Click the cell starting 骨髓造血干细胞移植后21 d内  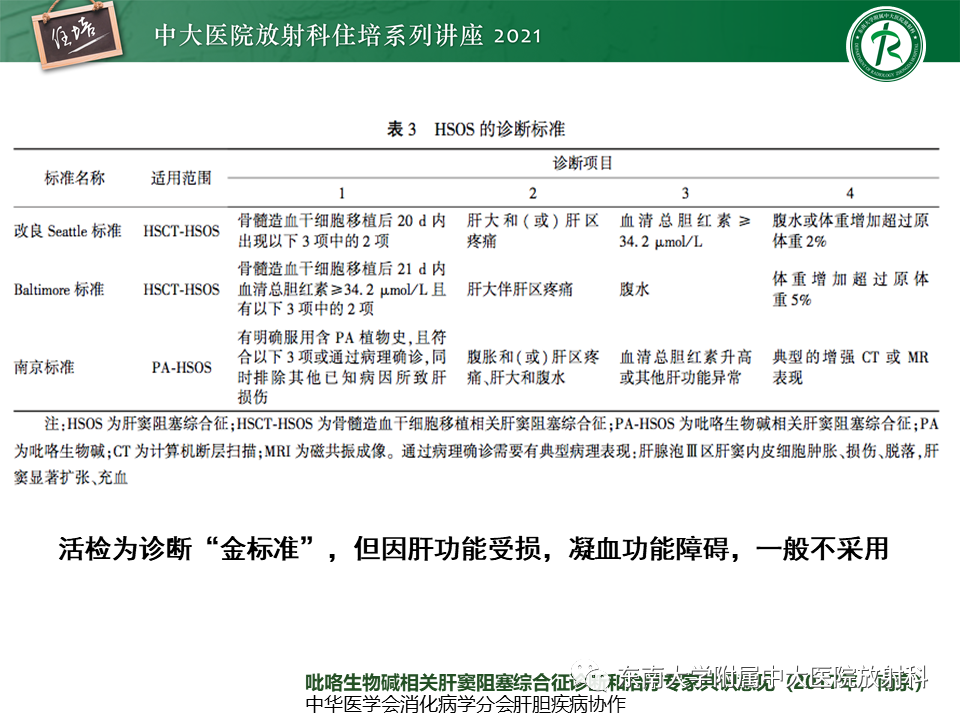click(x=342, y=289)
